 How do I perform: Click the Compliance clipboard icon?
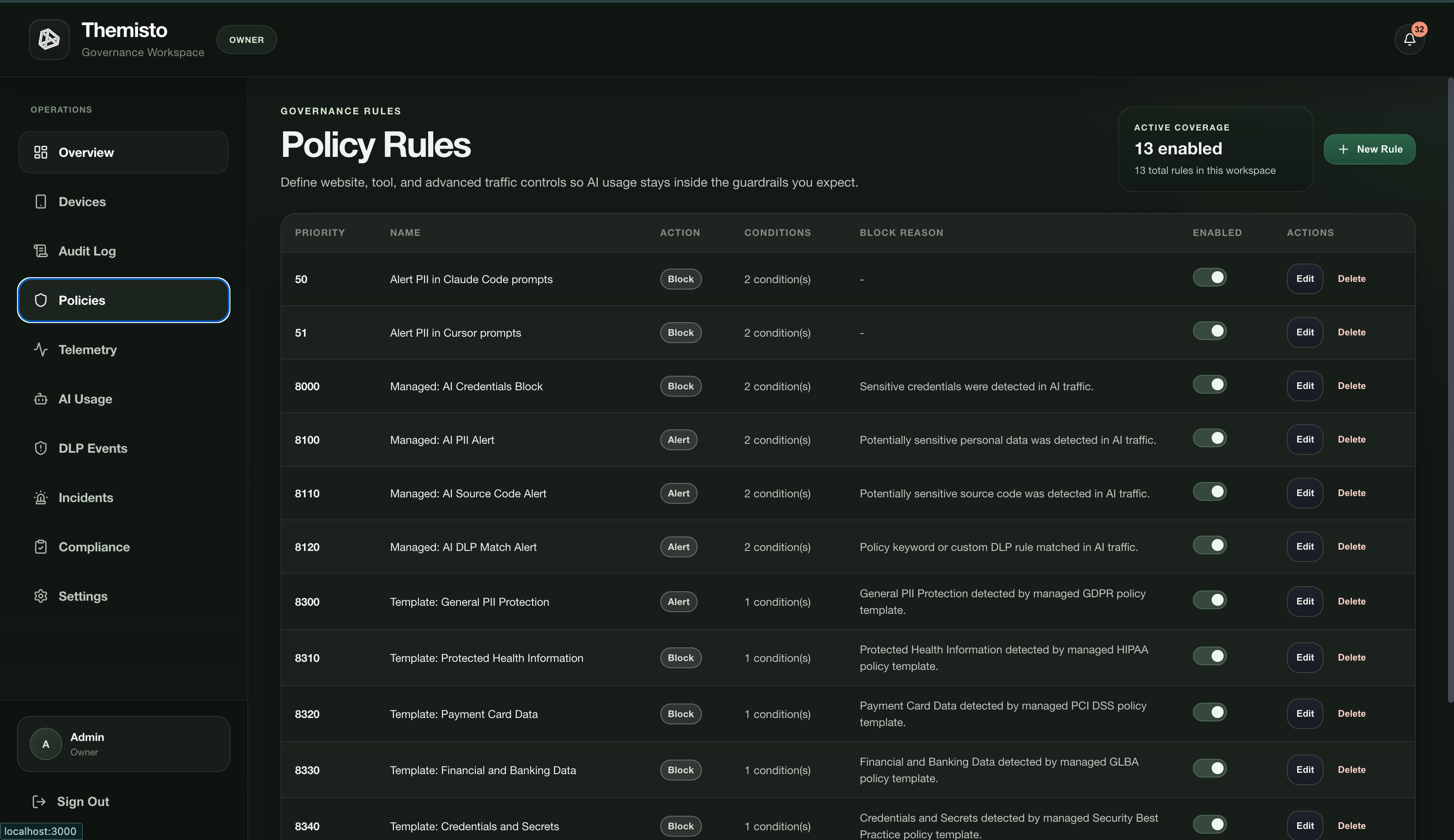click(40, 547)
